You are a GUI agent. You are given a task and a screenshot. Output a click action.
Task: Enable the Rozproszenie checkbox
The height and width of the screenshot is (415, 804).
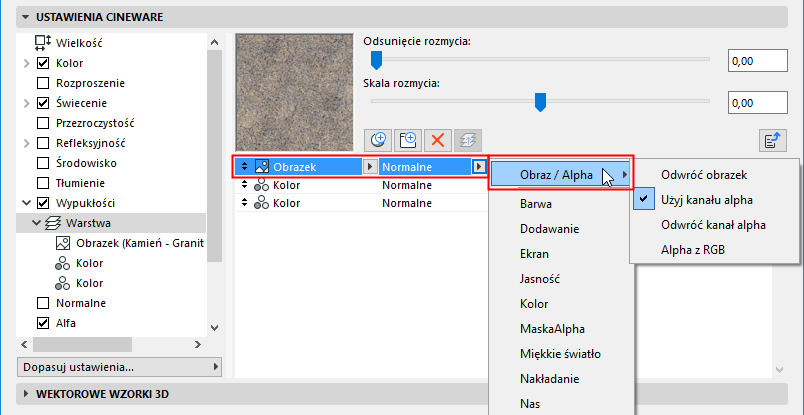pos(44,83)
